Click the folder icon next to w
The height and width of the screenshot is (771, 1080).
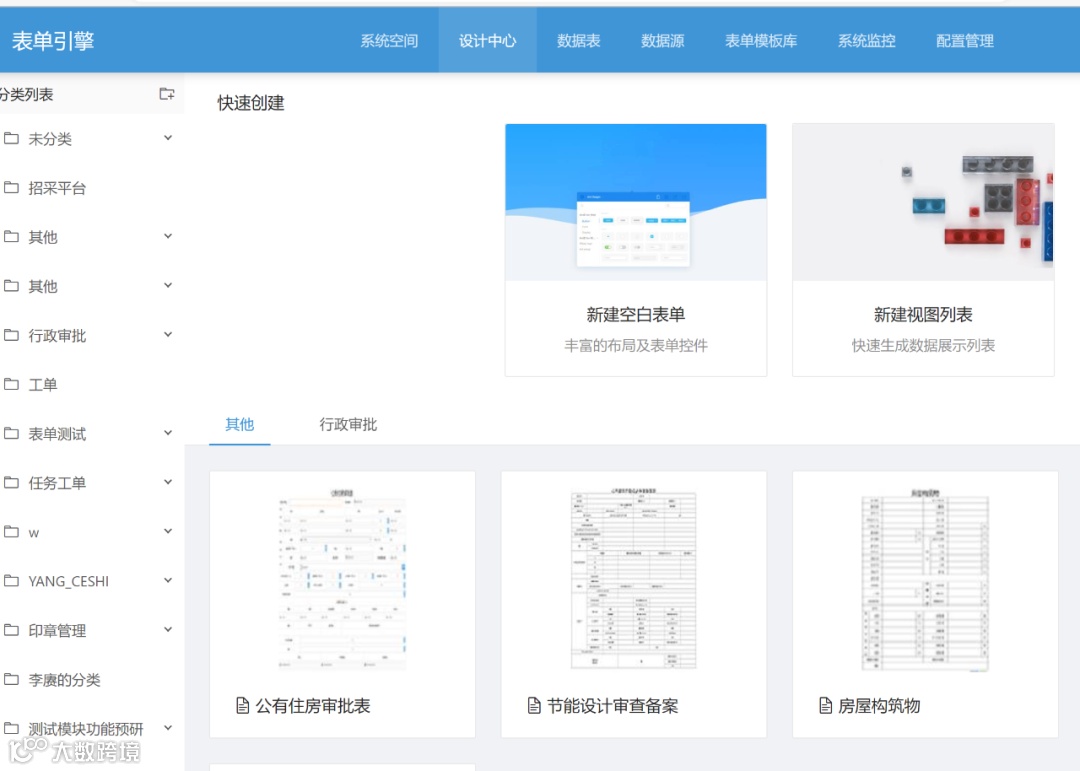pos(11,531)
